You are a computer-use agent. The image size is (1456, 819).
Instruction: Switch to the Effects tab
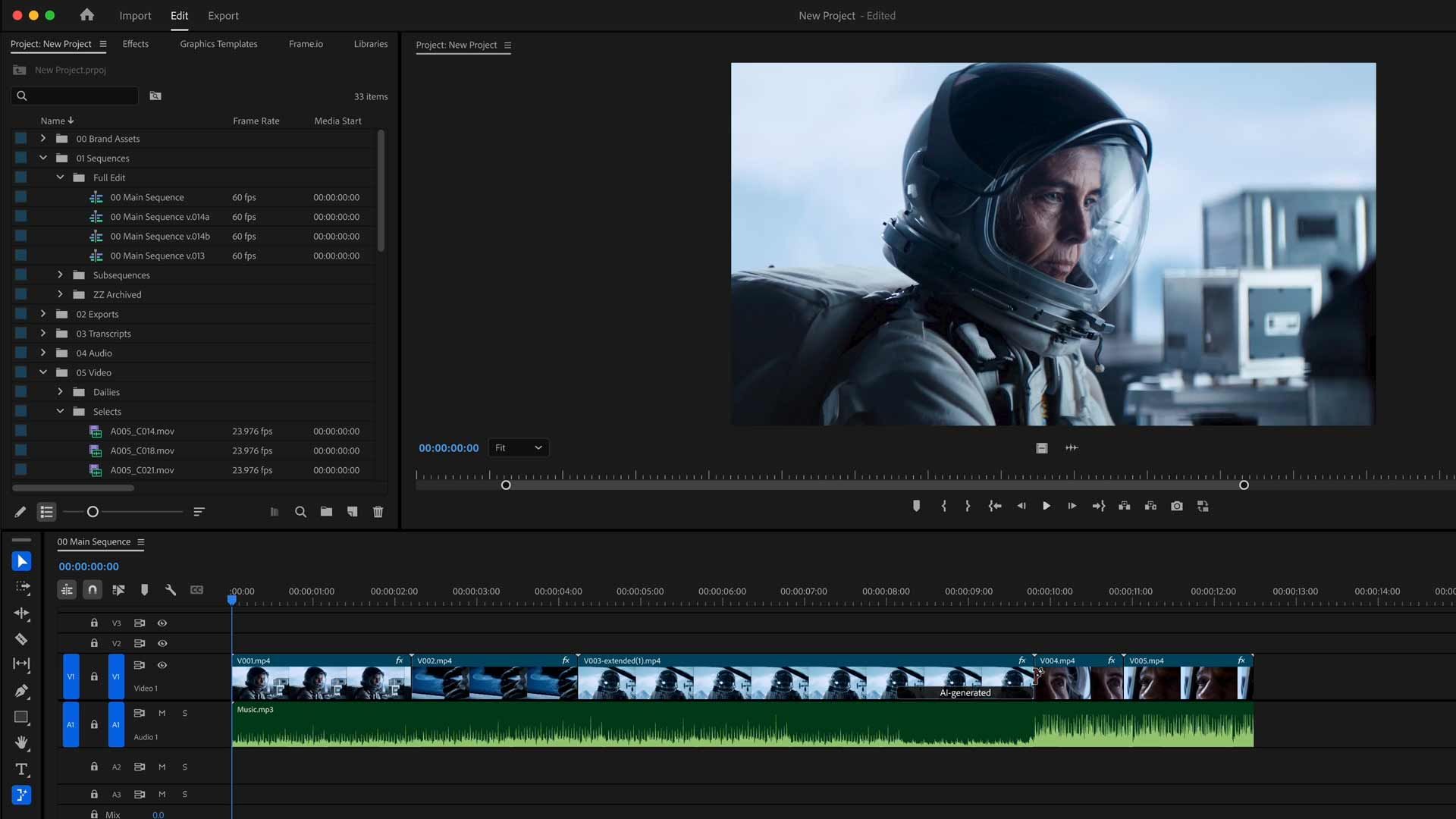point(135,44)
